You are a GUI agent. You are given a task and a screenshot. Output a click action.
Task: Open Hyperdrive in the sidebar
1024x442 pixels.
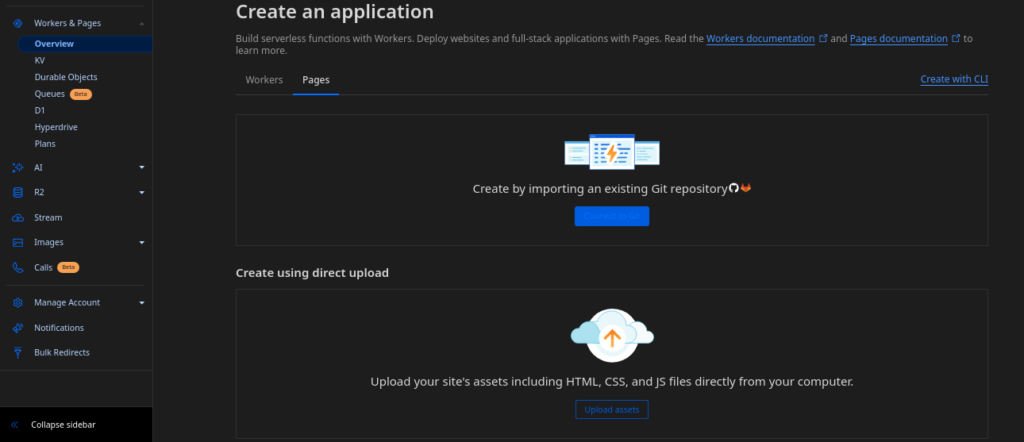[56, 127]
